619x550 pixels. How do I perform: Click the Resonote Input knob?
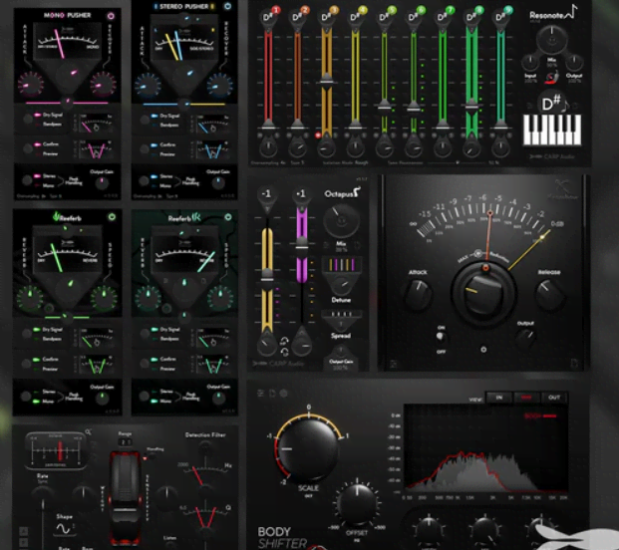[530, 63]
